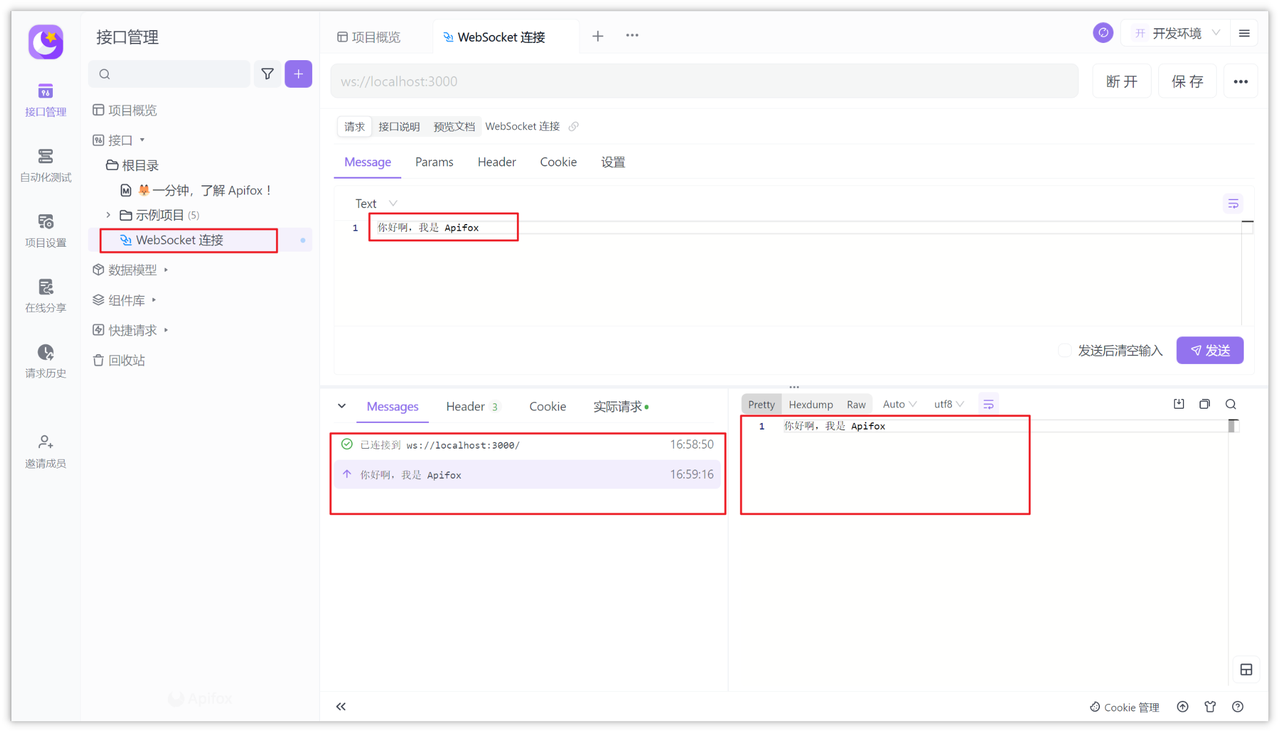Download the response content

[1179, 403]
